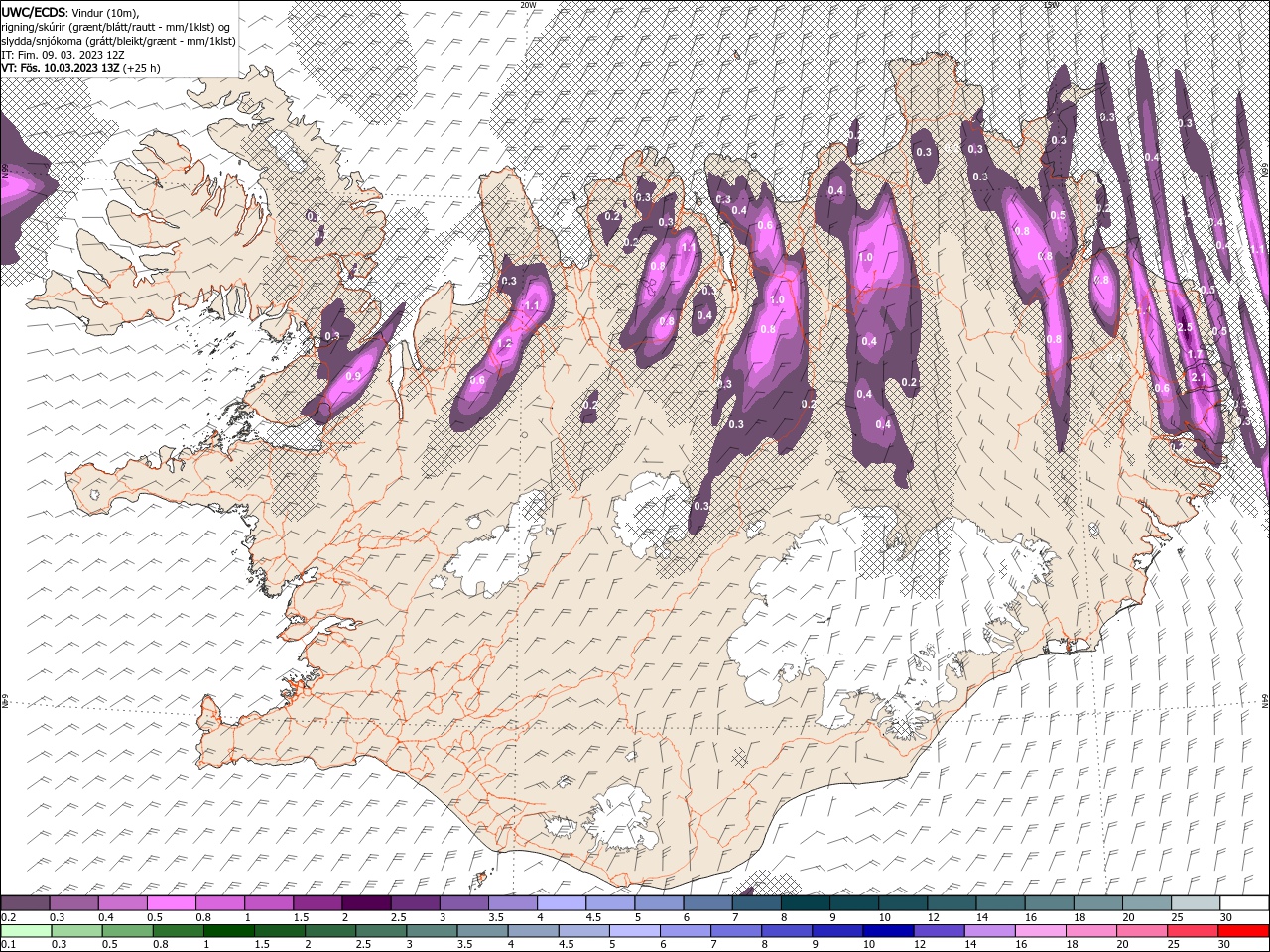Pick the darkest purple 2–2.5 snow legend swatch
The height and width of the screenshot is (952, 1270).
pyautogui.click(x=366, y=903)
